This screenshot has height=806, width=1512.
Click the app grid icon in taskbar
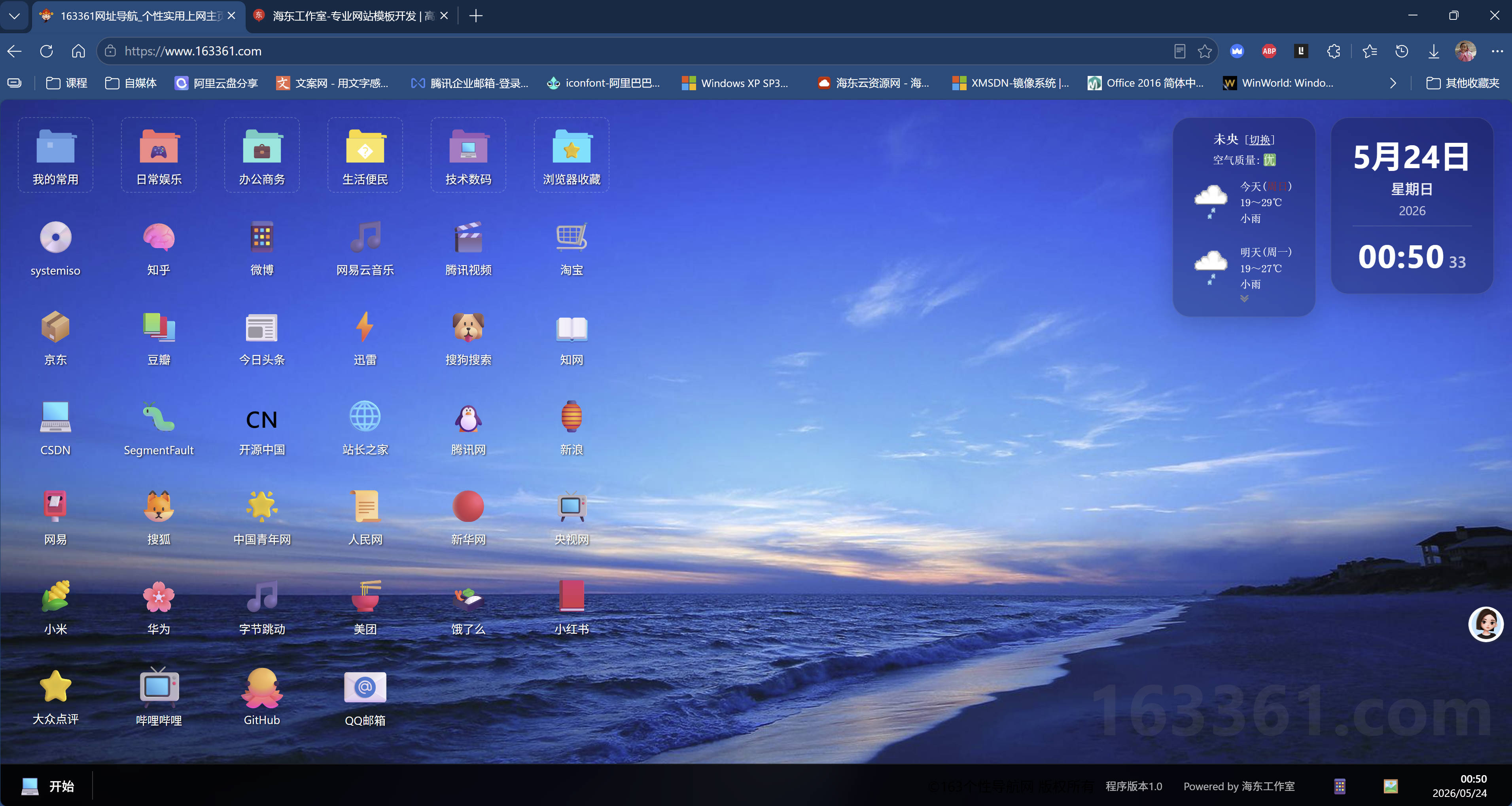[x=1340, y=786]
